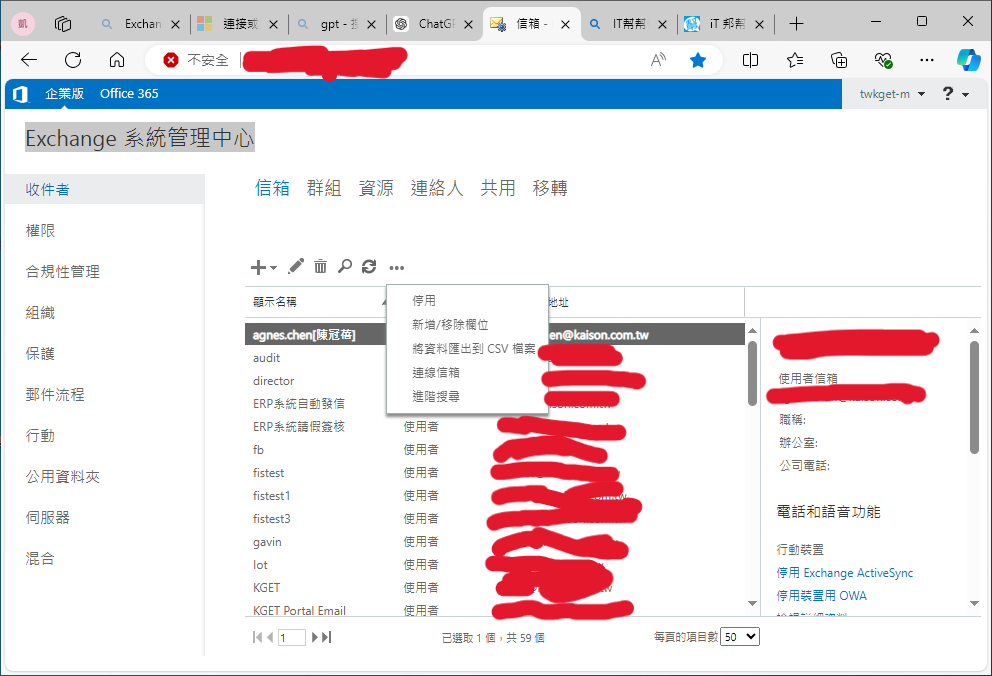Switch to 群組 tab
Viewport: 992px width, 676px height.
coord(324,188)
